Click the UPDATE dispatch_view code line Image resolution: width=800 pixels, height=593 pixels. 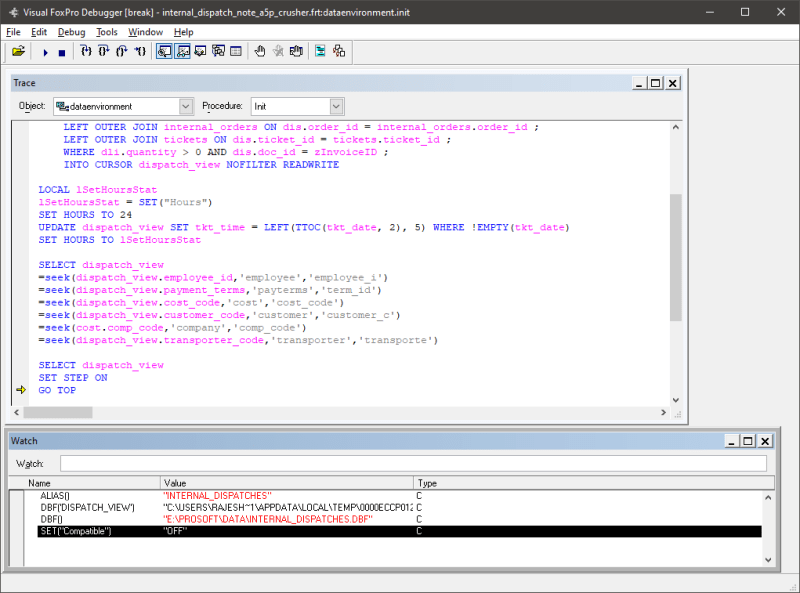click(304, 227)
